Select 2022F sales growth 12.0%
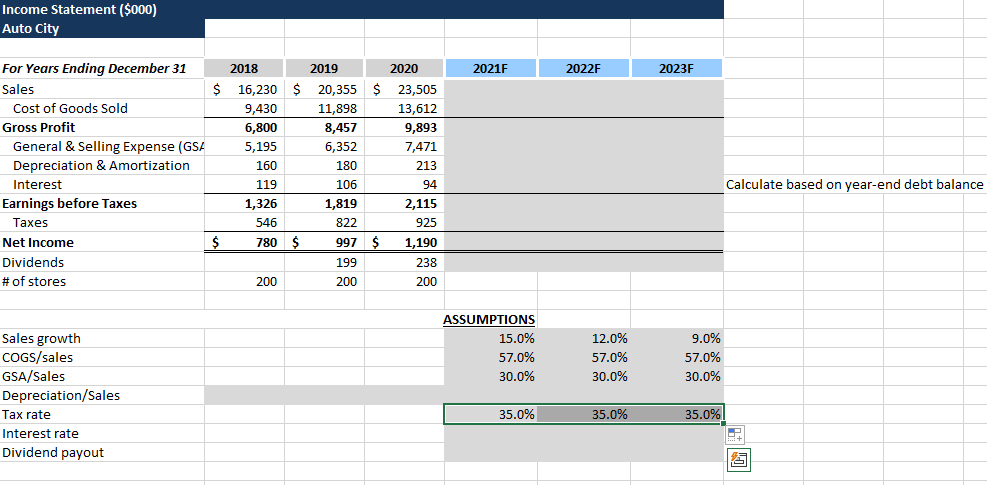The height and width of the screenshot is (485, 987). click(584, 338)
